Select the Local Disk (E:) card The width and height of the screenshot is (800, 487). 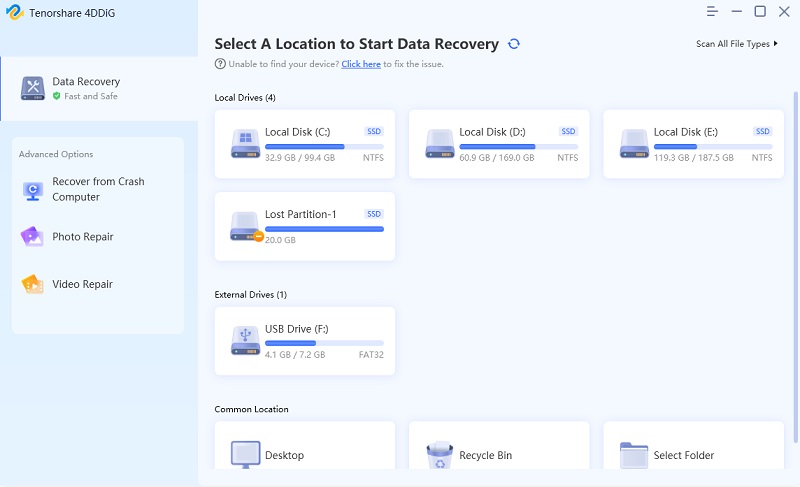[693, 144]
